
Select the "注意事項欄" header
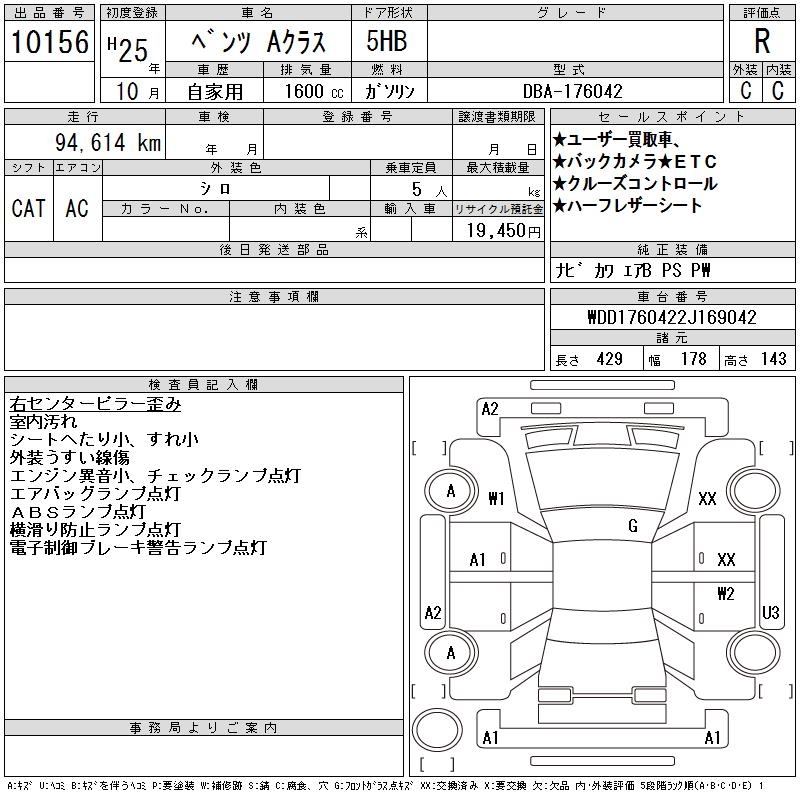click(274, 296)
